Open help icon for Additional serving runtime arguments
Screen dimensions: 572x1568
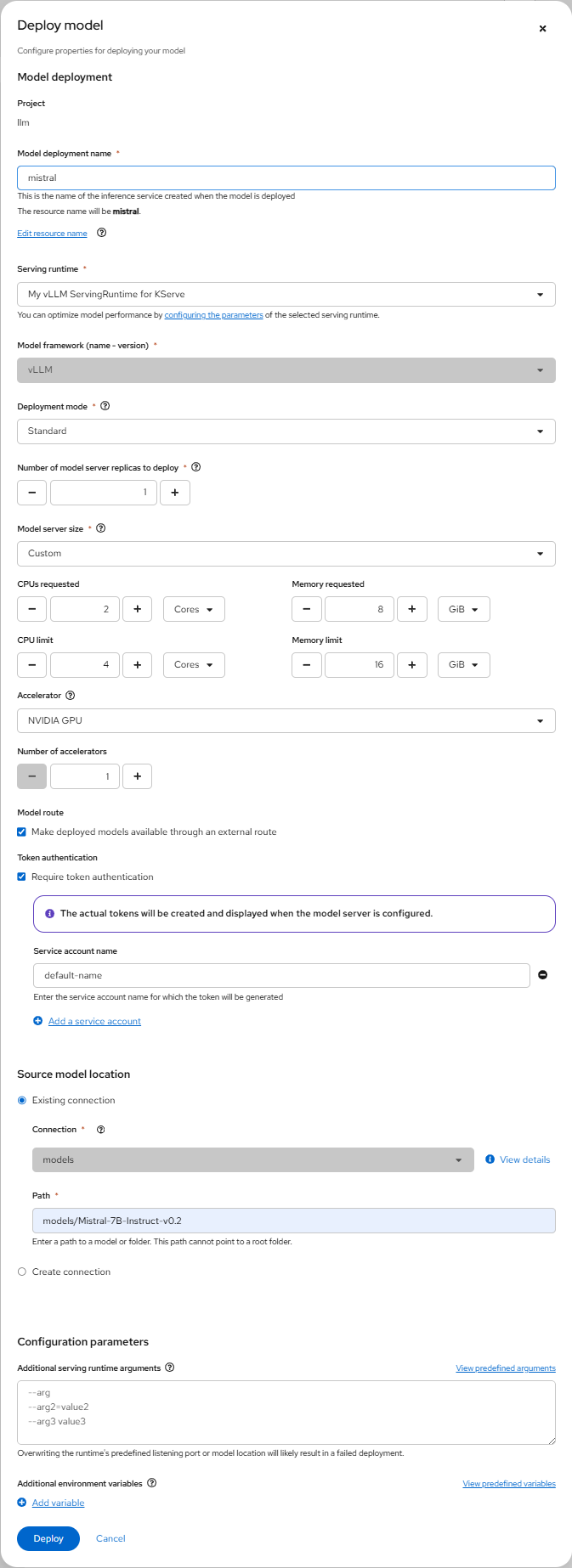click(x=170, y=1368)
